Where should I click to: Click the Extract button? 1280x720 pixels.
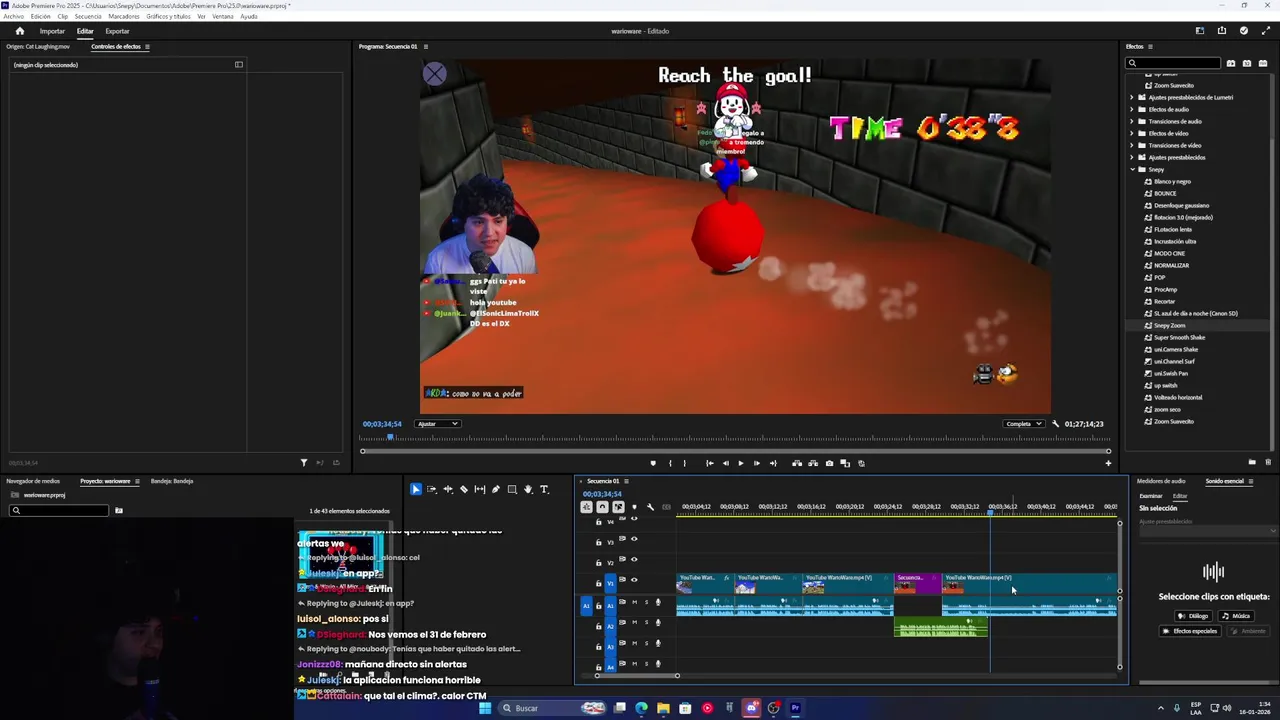tap(813, 463)
